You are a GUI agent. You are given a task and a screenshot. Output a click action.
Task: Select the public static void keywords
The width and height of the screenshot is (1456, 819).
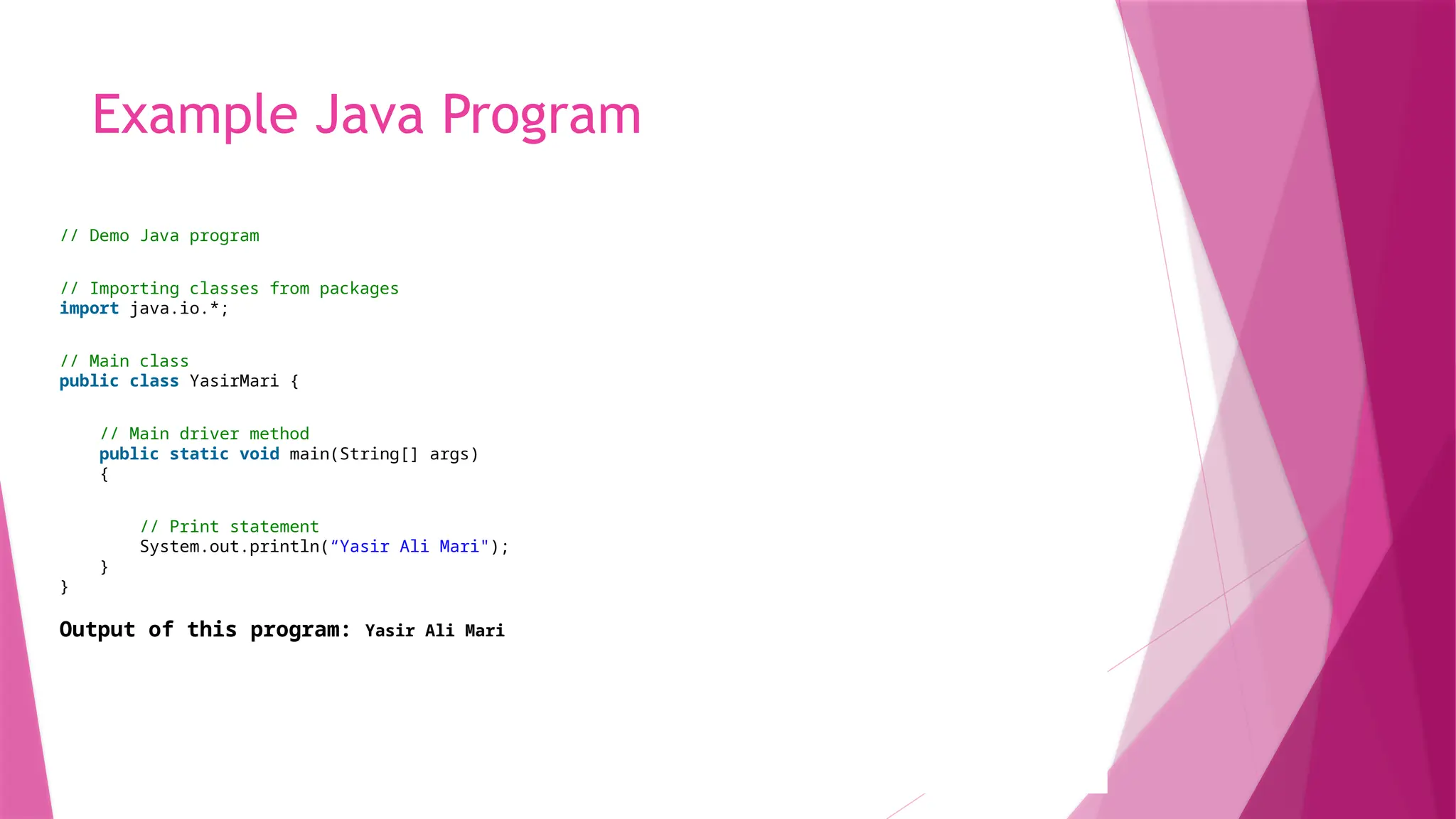pos(189,454)
